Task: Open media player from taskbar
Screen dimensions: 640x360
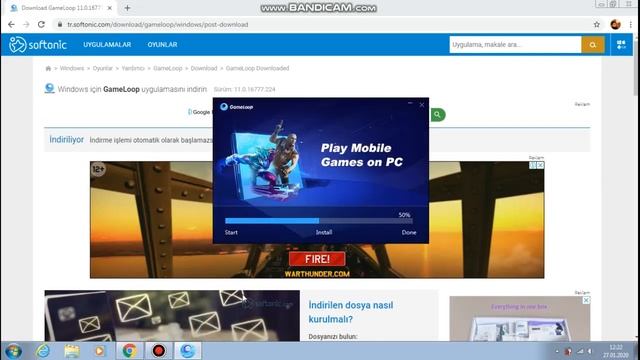Action: [100, 351]
